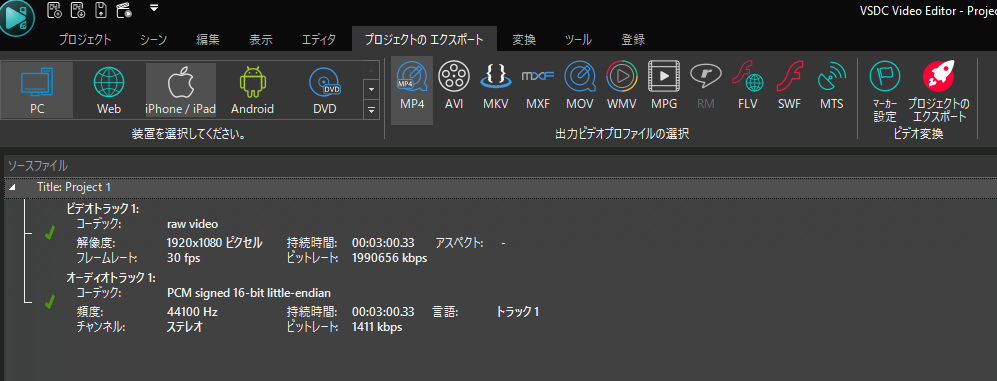
Task: Click the ビデオトラック 1: heading
Action: 103,209
